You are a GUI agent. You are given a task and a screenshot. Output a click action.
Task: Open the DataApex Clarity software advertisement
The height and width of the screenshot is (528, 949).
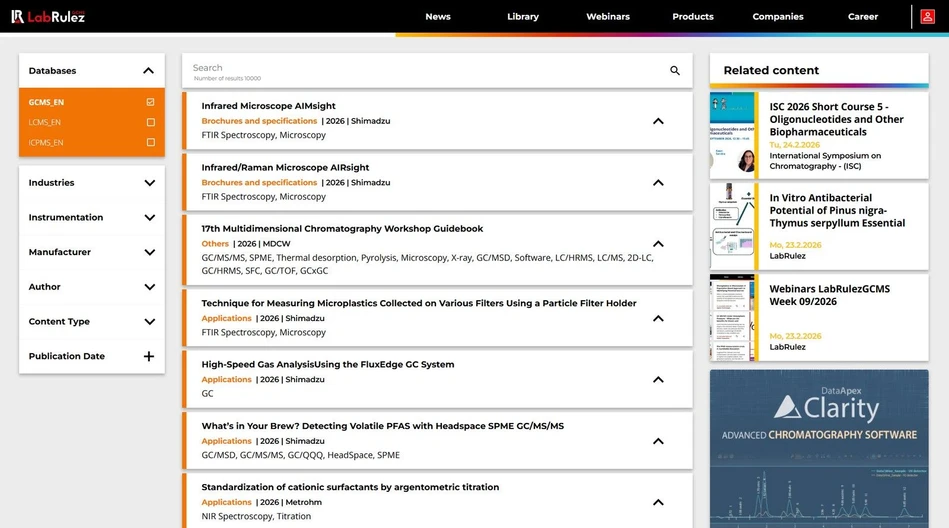pos(818,448)
